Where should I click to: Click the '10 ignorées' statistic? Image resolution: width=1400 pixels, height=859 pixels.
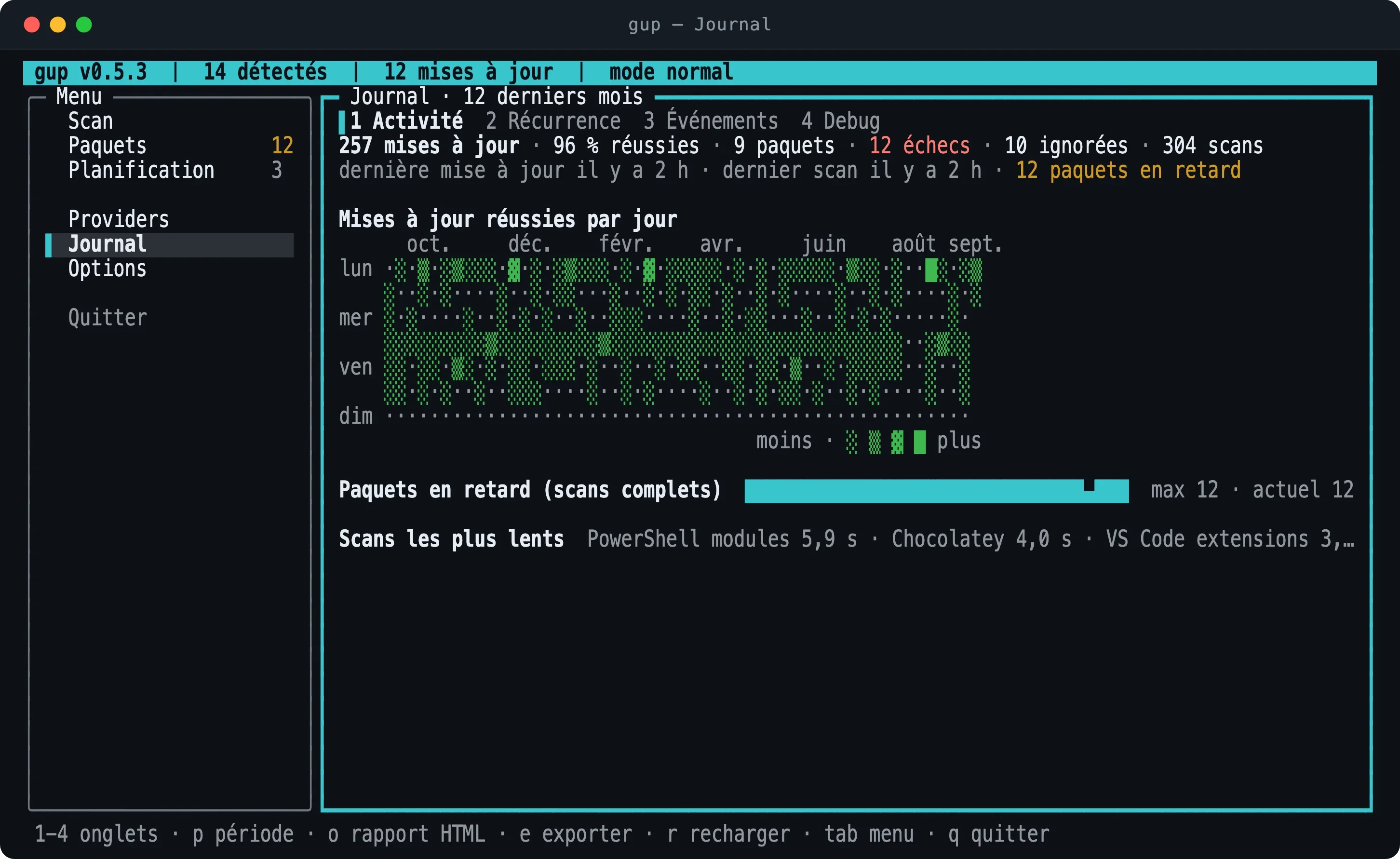point(1066,146)
